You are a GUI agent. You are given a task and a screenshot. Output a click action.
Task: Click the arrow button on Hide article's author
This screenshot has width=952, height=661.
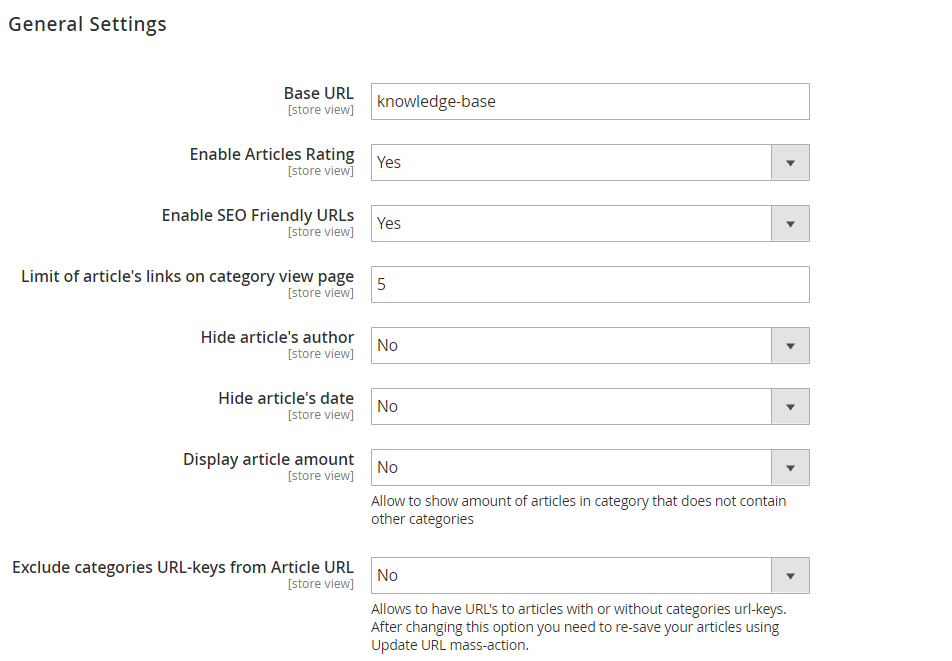point(790,345)
